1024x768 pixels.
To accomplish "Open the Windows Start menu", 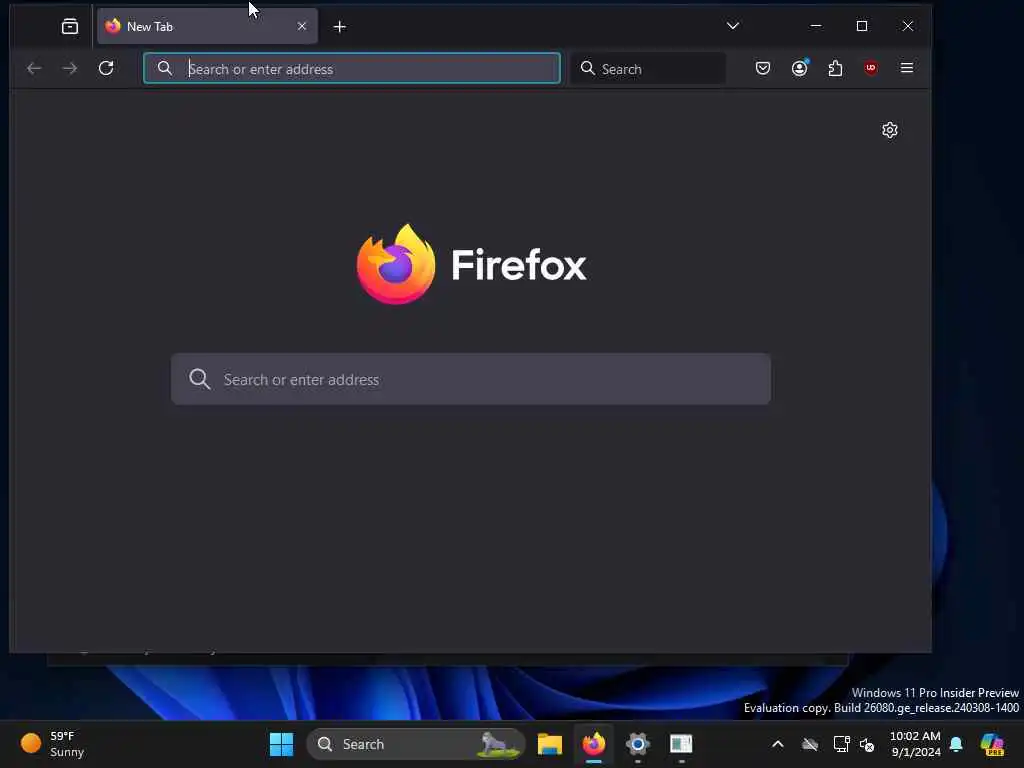I will 281,744.
